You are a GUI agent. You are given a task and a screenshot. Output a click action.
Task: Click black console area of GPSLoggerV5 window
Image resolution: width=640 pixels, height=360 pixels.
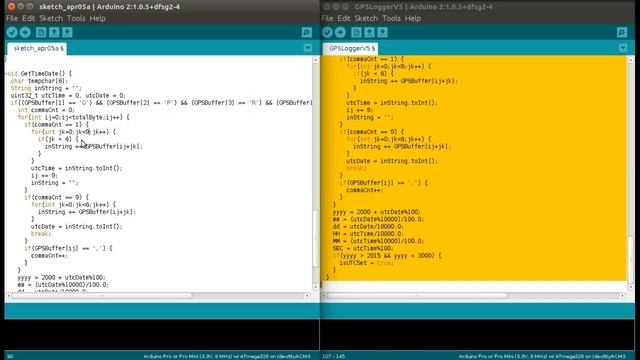click(477, 335)
